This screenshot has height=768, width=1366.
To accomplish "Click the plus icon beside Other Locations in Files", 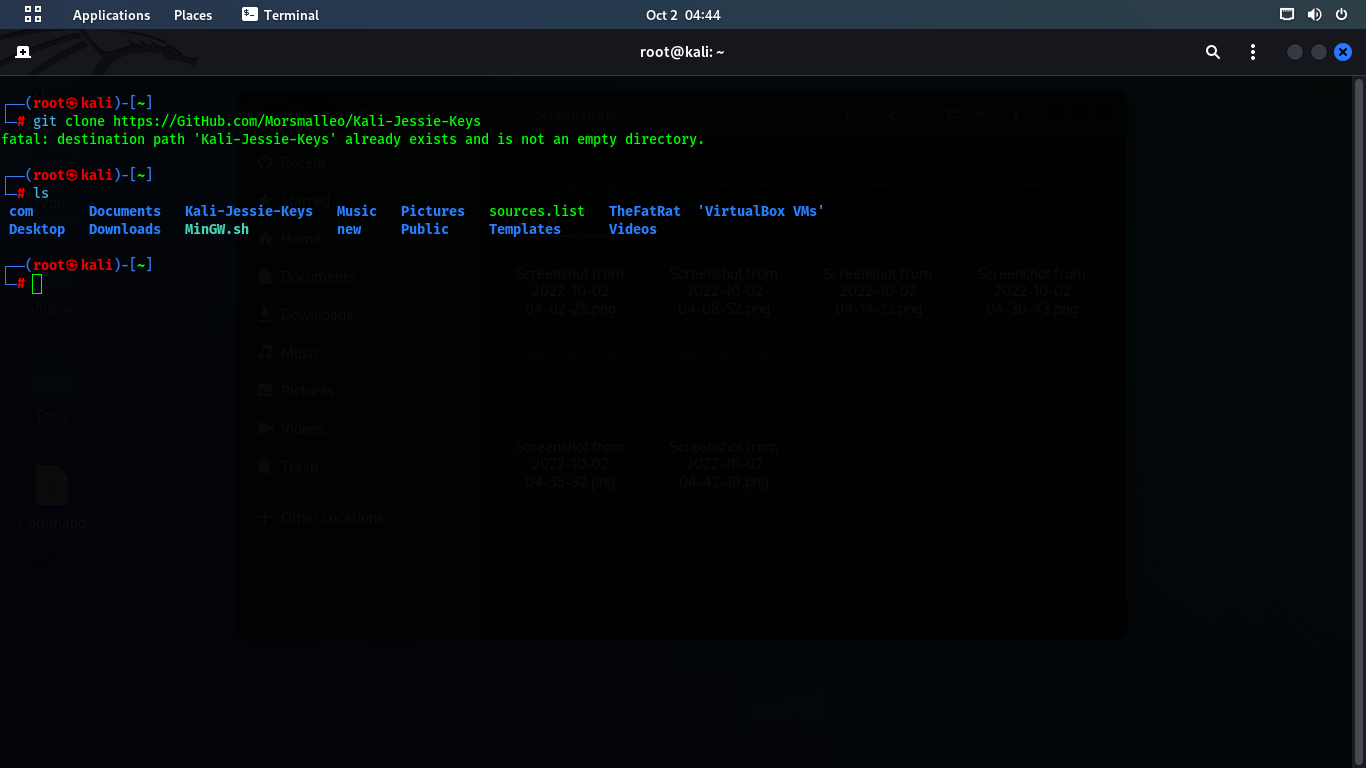I will (x=265, y=517).
